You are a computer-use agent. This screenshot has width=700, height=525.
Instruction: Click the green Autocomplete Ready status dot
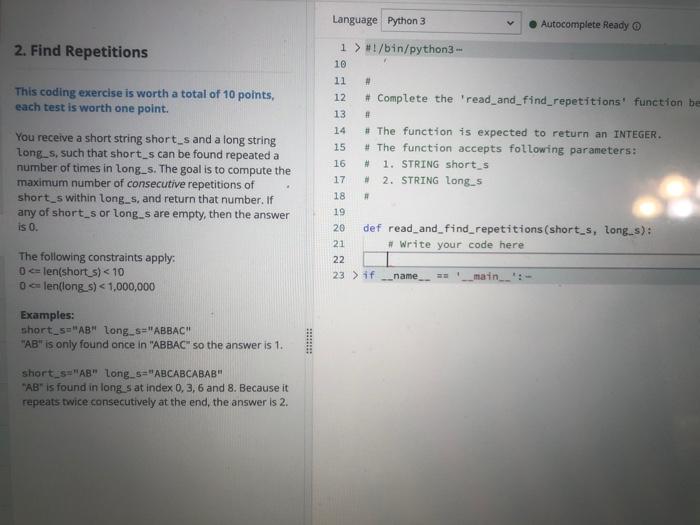[x=533, y=24]
